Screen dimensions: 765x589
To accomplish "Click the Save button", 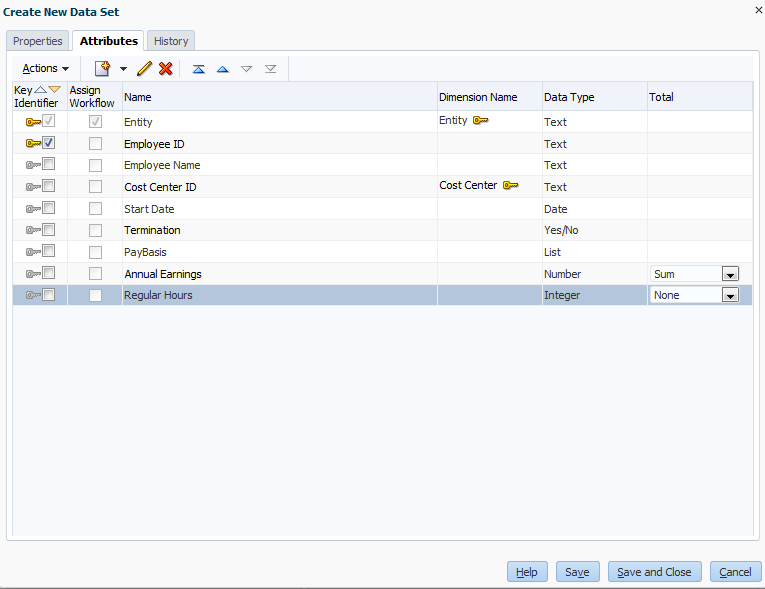I will pyautogui.click(x=577, y=572).
